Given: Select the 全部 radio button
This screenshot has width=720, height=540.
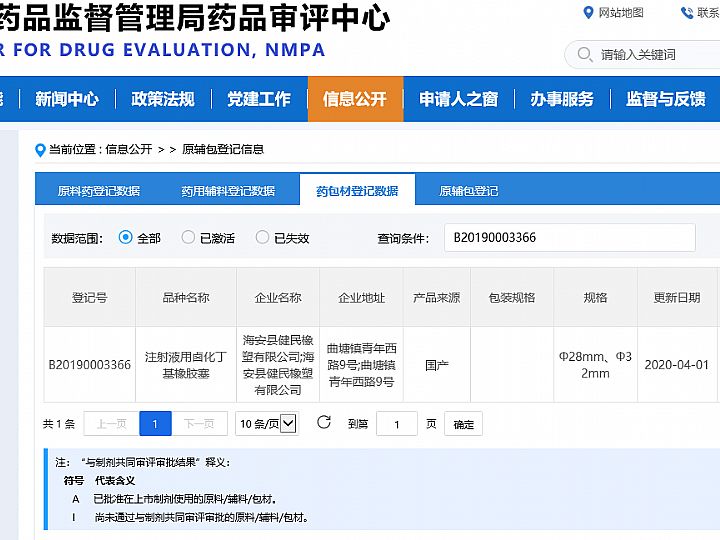Looking at the screenshot, I should tap(126, 238).
